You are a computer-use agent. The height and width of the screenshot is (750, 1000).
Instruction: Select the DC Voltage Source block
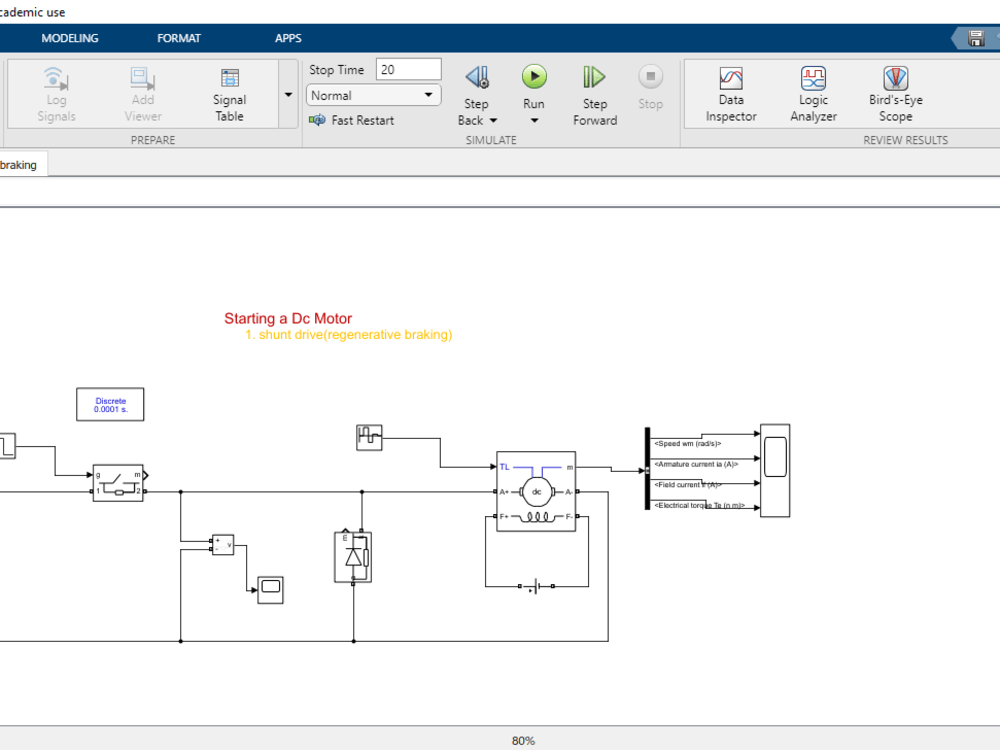536,586
